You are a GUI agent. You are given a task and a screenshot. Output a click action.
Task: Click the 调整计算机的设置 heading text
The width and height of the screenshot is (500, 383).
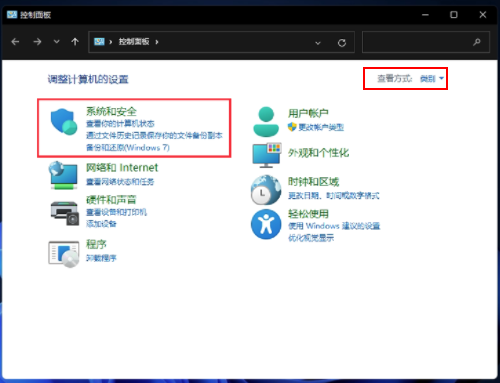[88, 79]
